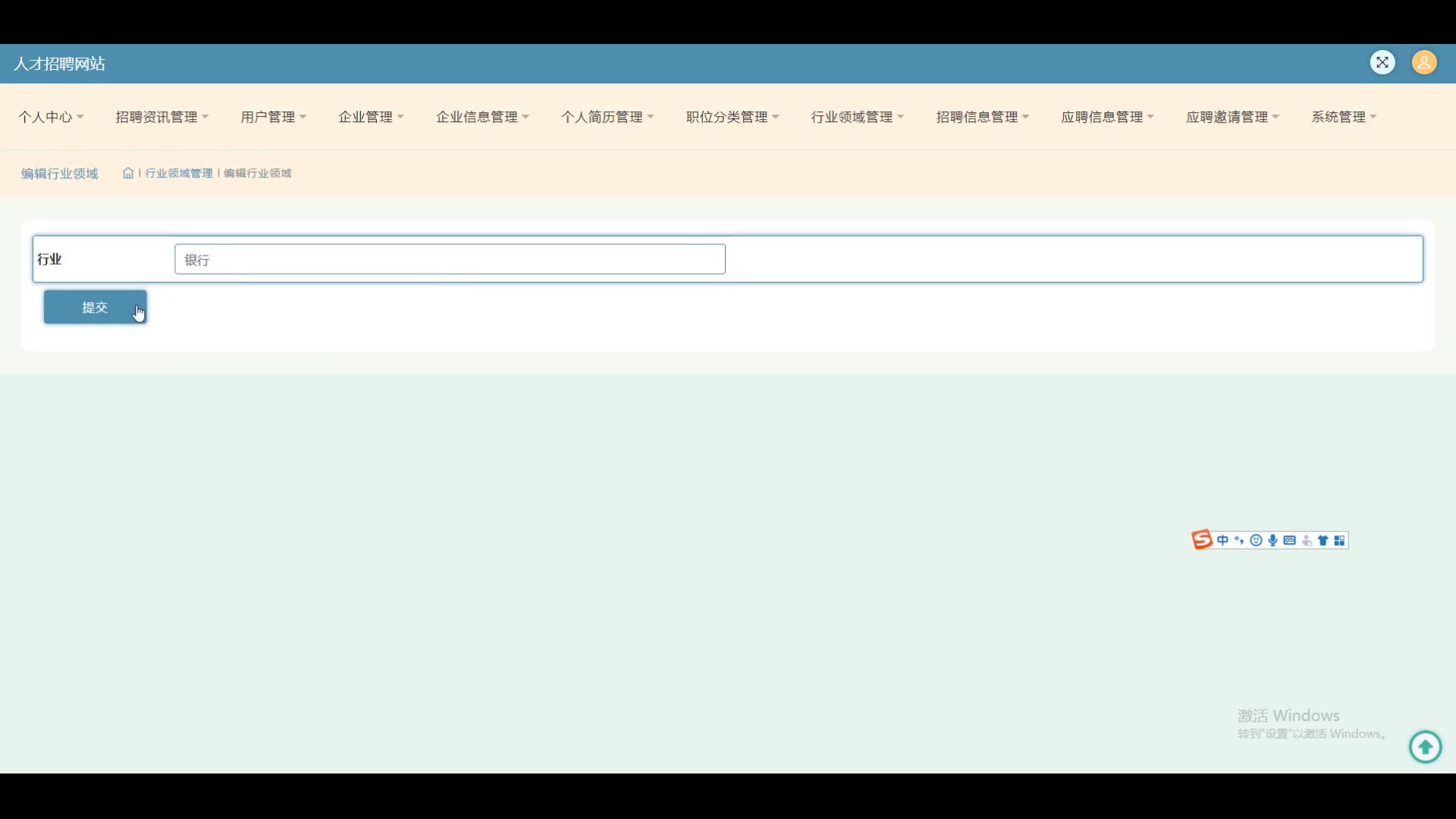1456x819 pixels.
Task: Expand the 个人简历管理 menu
Action: pyautogui.click(x=607, y=117)
